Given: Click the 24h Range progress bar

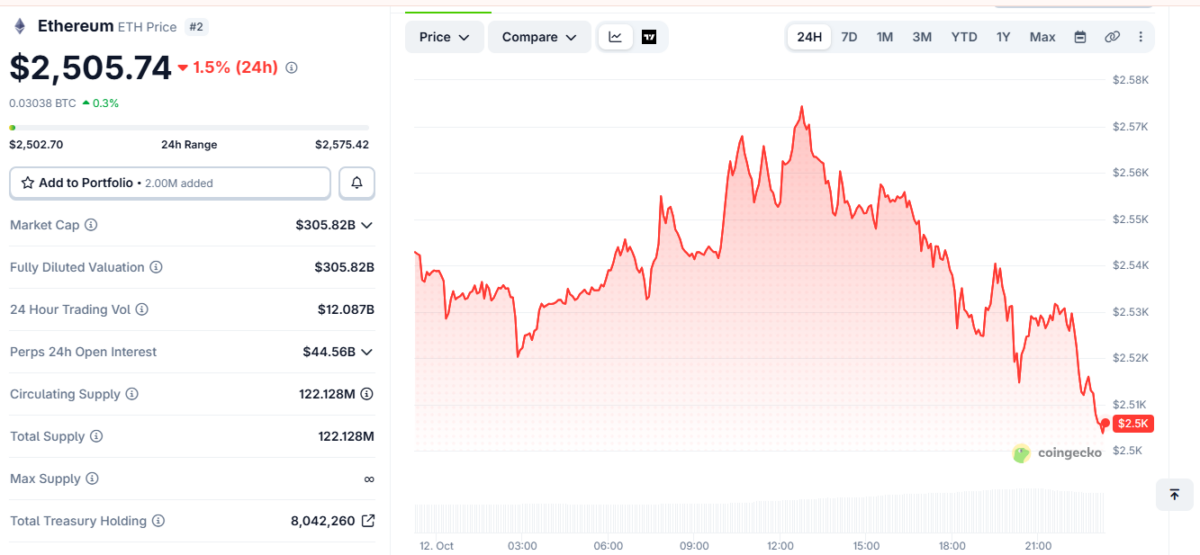Looking at the screenshot, I should coord(189,127).
